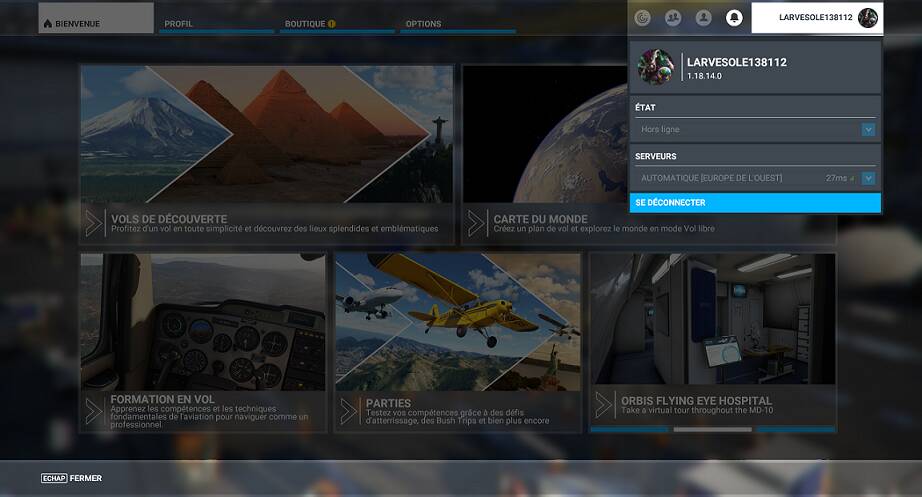The width and height of the screenshot is (922, 497).
Task: Open the Hors ligne status dropdown
Action: [754, 129]
